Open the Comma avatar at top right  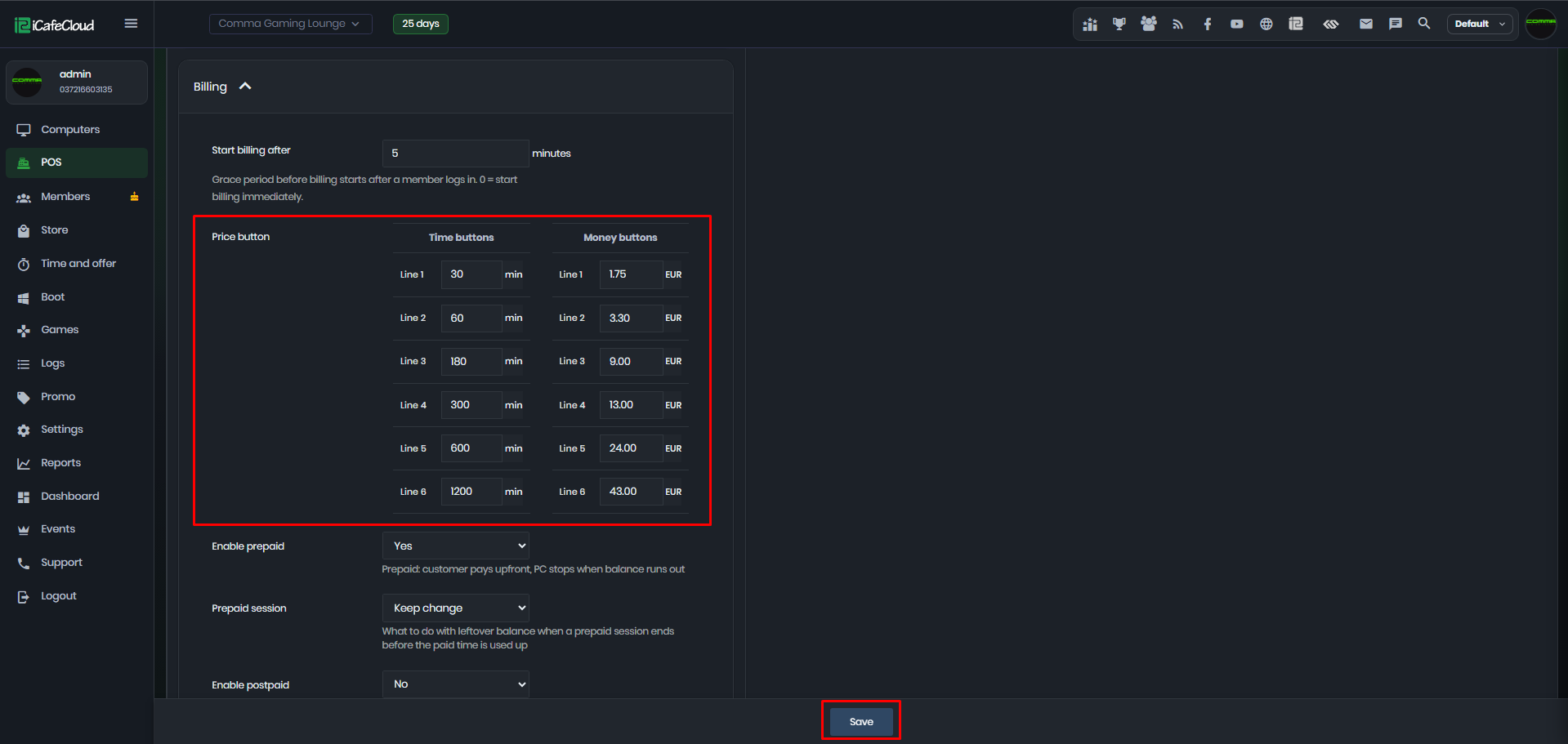[x=1541, y=24]
